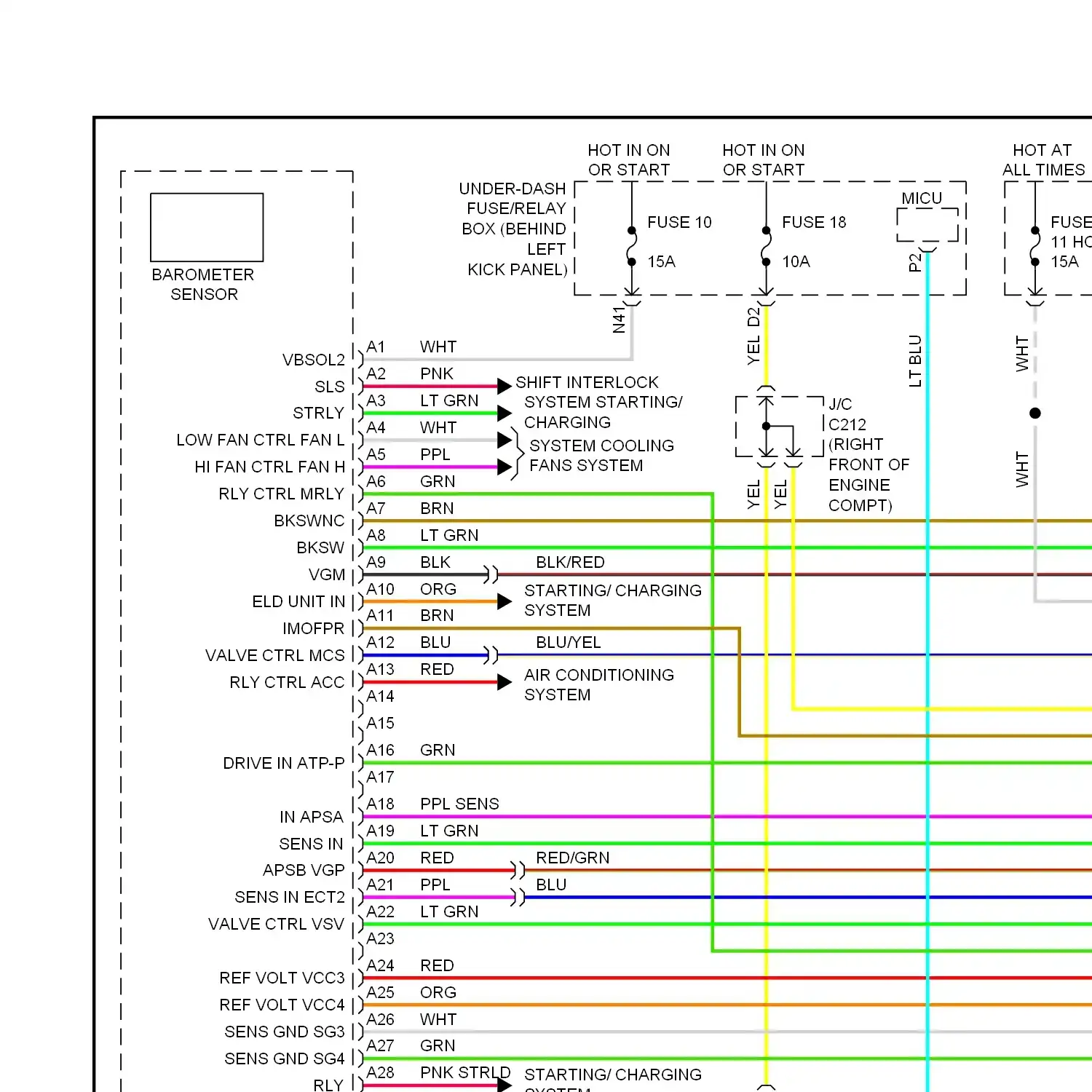Viewport: 1092px width, 1092px height.
Task: Click APSB VGP label
Action: point(304,871)
